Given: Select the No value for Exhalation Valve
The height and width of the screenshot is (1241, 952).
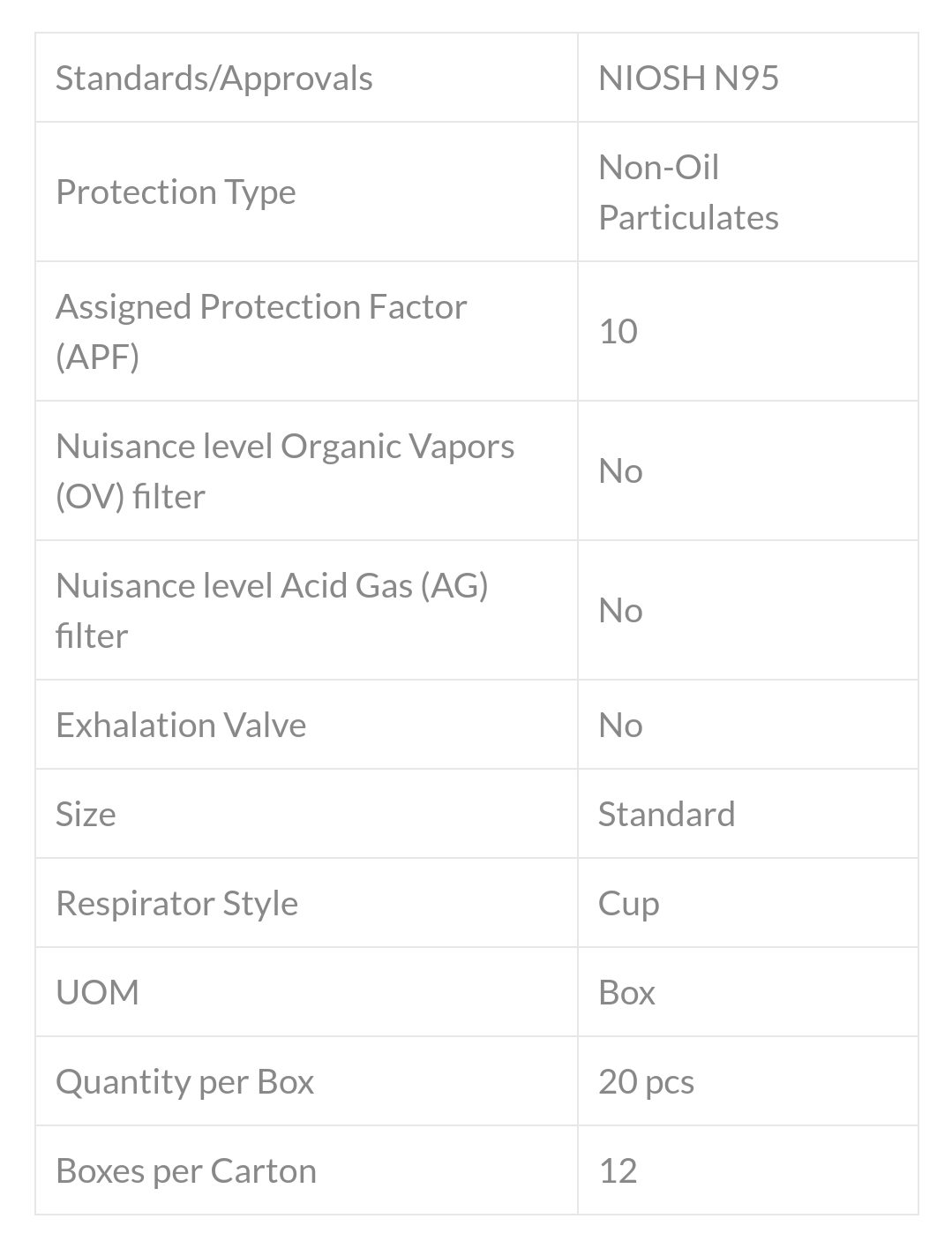Looking at the screenshot, I should click(x=620, y=725).
